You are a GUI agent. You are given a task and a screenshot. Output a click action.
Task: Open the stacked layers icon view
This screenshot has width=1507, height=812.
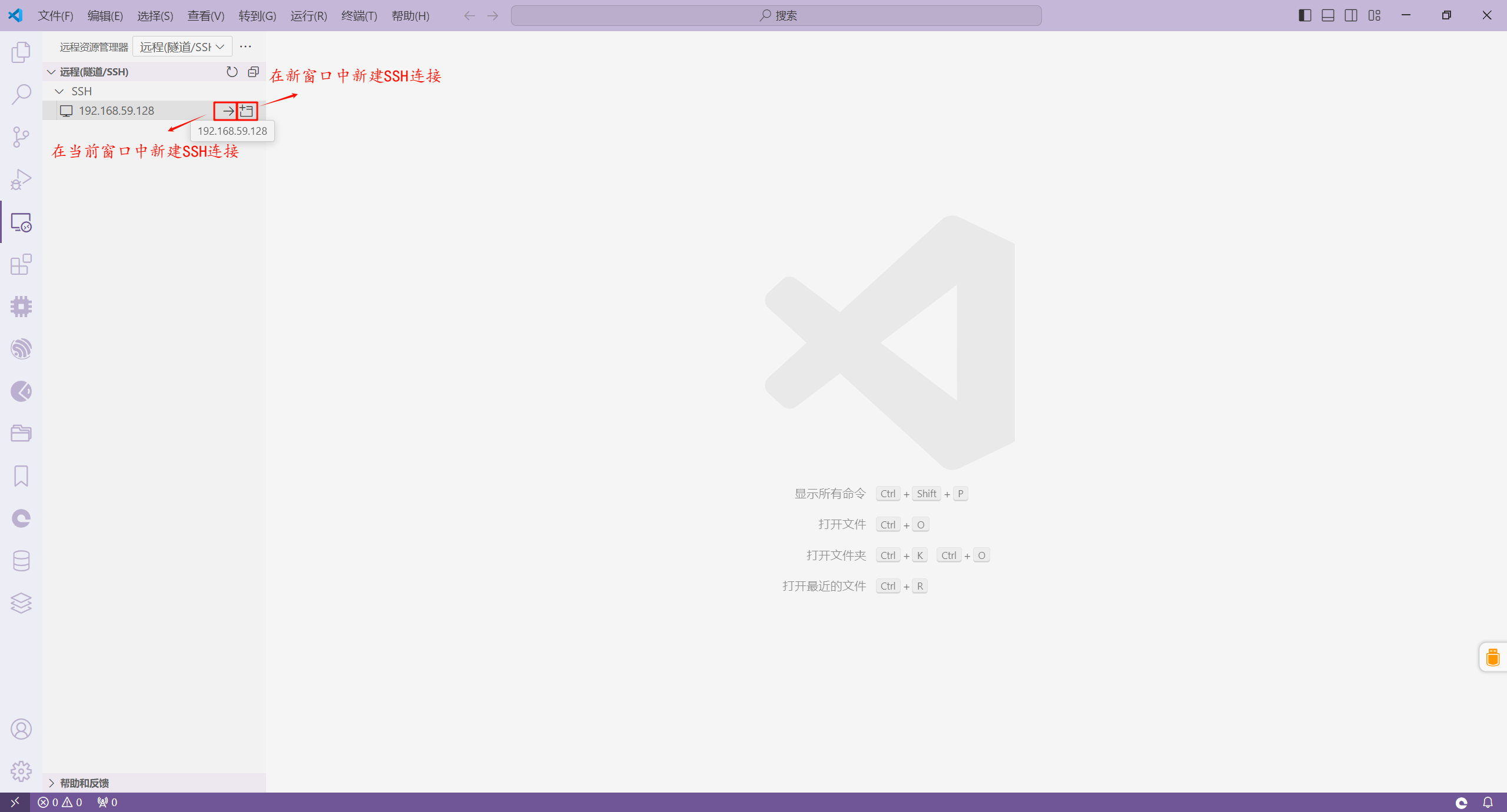(x=21, y=603)
